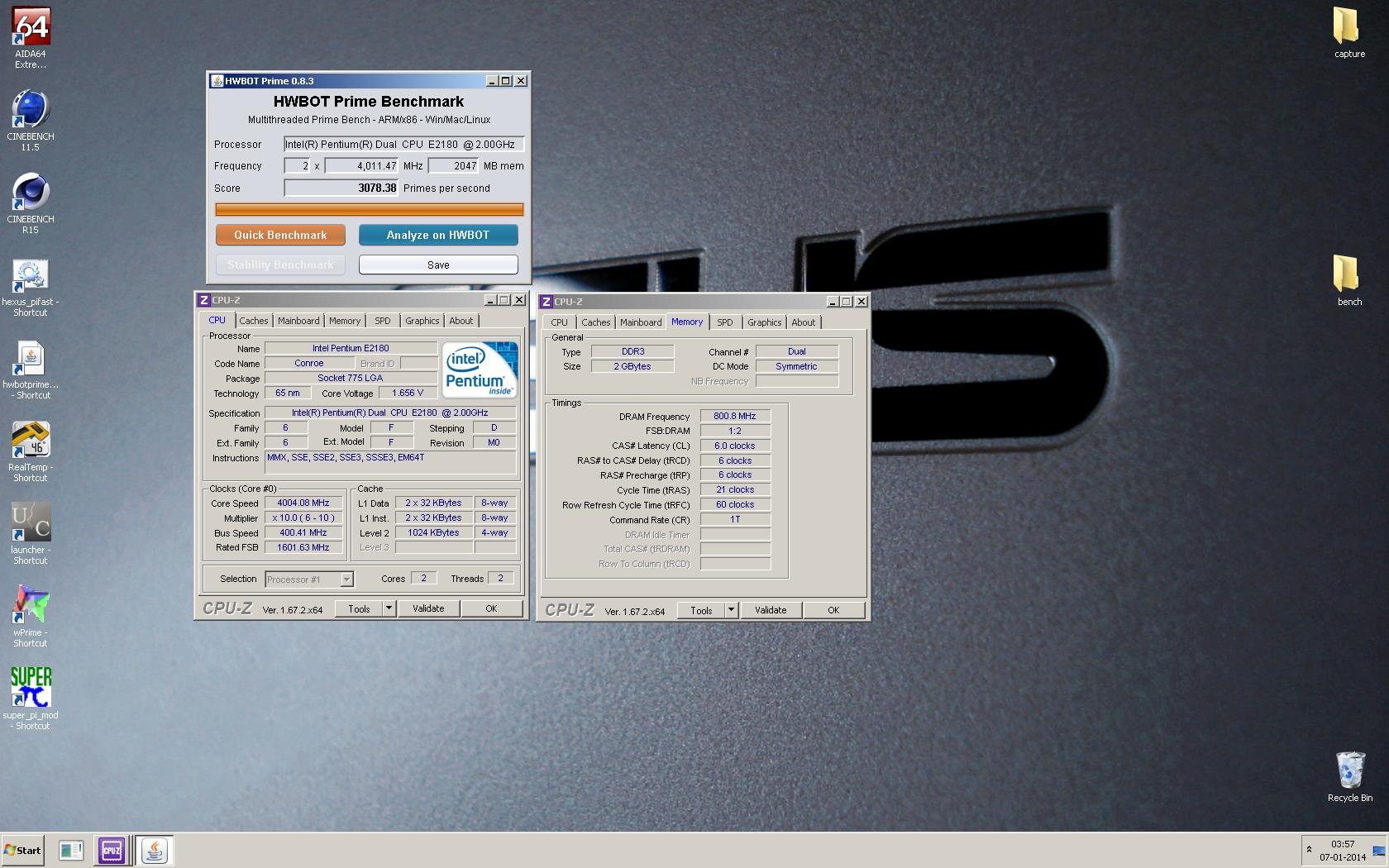Launch CINEBENCH R15 desktop icon
The height and width of the screenshot is (868, 1389).
31,203
